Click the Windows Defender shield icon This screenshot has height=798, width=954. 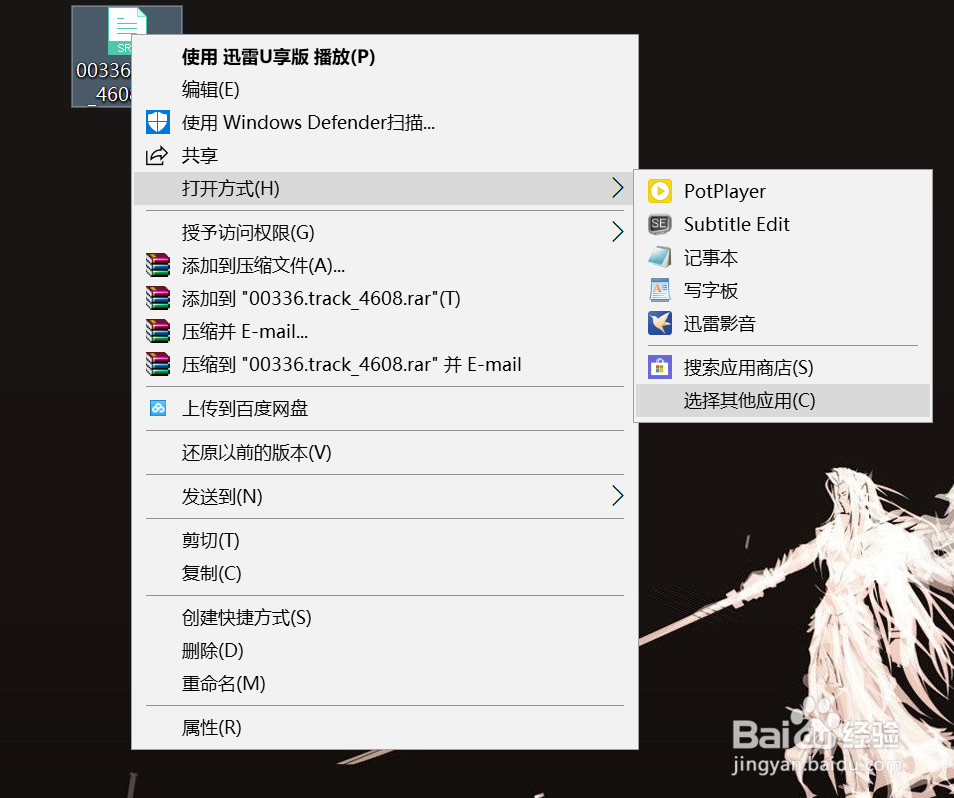point(158,122)
